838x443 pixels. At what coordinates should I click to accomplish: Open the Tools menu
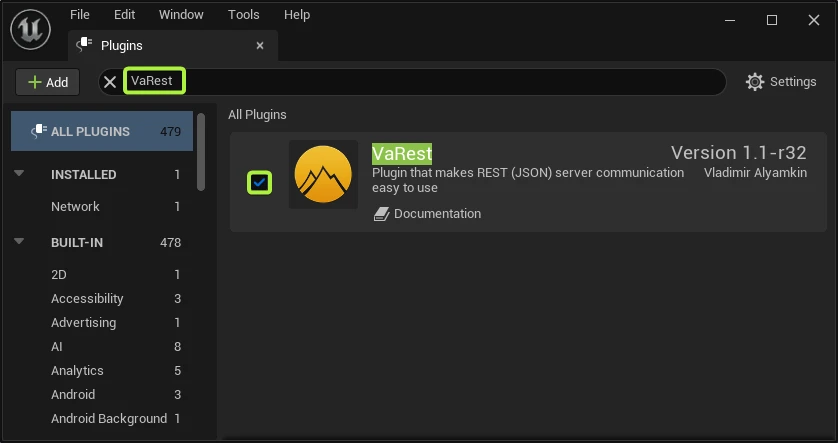coord(243,15)
